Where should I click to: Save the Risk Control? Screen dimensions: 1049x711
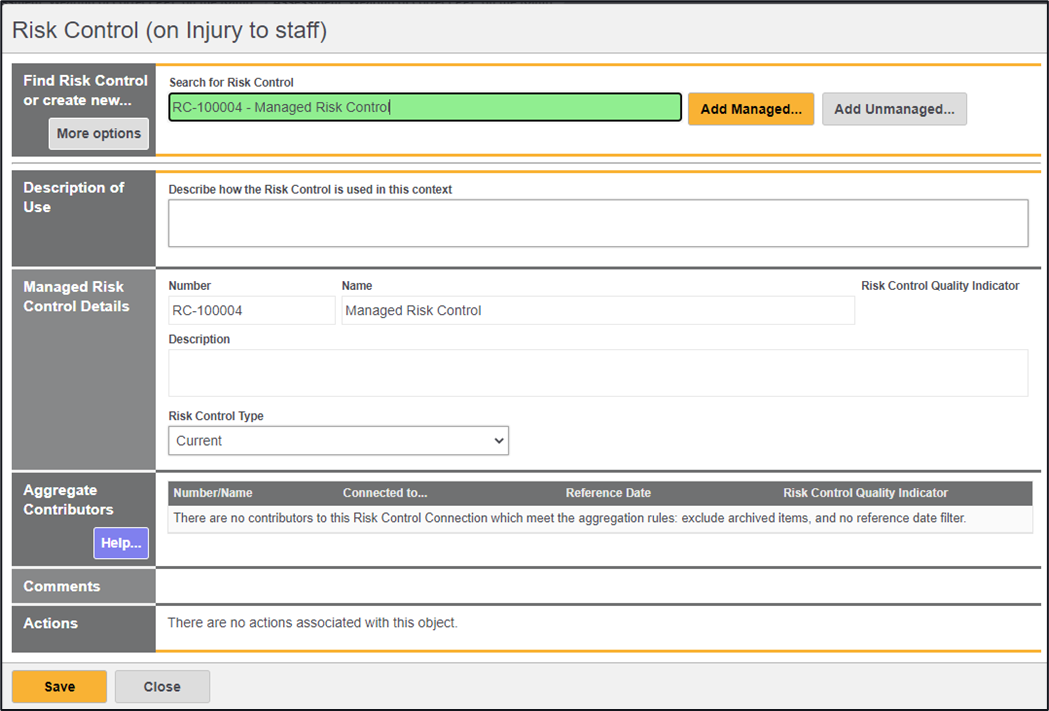(59, 687)
